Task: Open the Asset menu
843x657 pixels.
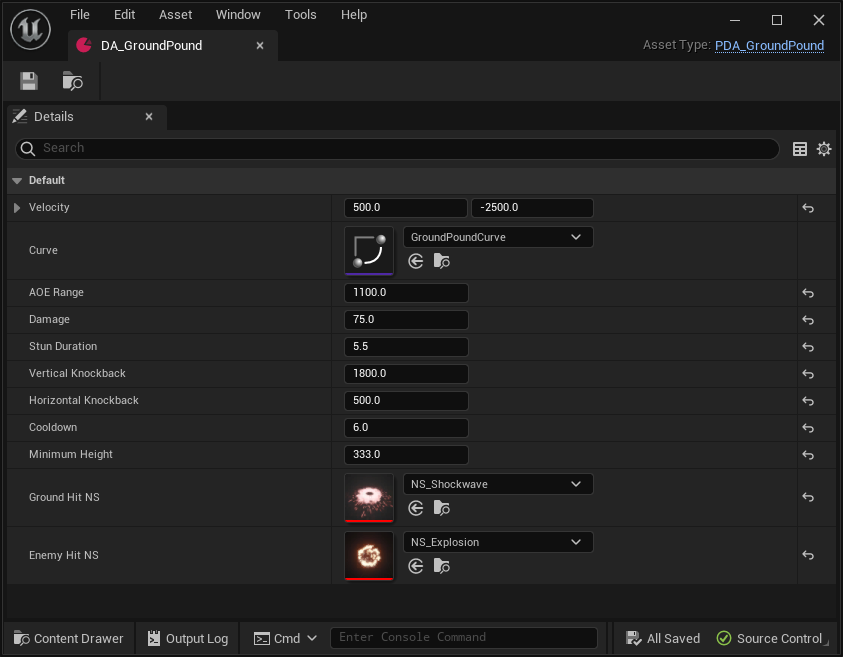Action: tap(175, 15)
